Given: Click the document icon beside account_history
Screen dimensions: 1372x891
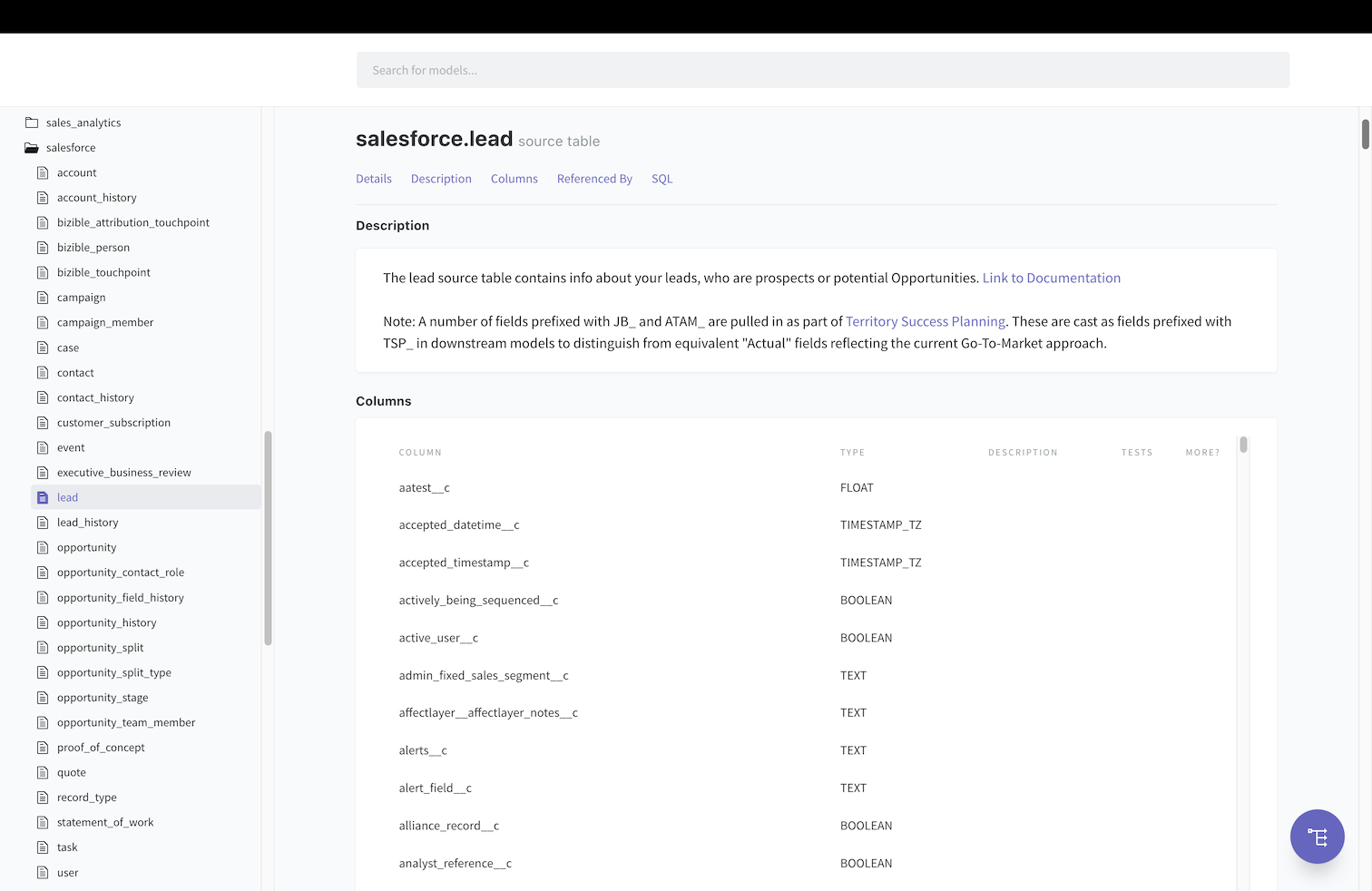Looking at the screenshot, I should [x=43, y=198].
